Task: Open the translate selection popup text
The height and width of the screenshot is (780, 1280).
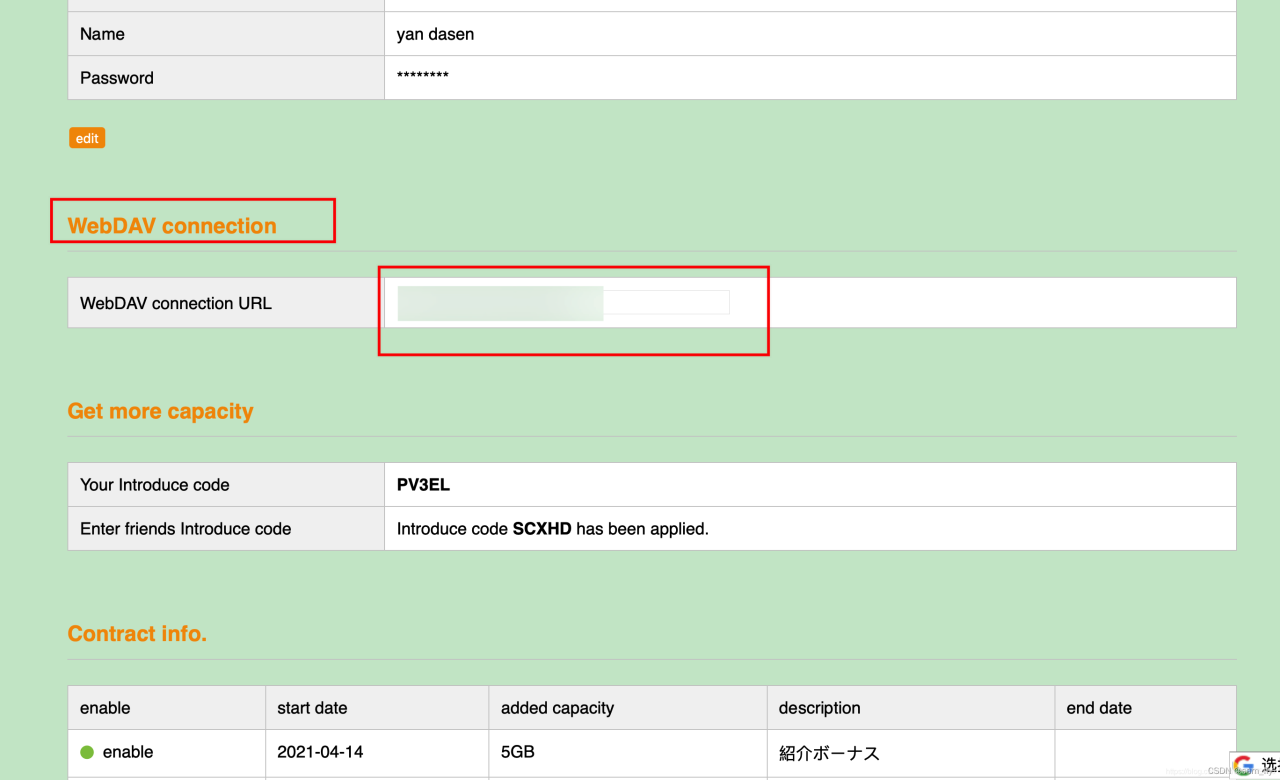Action: tap(1266, 764)
